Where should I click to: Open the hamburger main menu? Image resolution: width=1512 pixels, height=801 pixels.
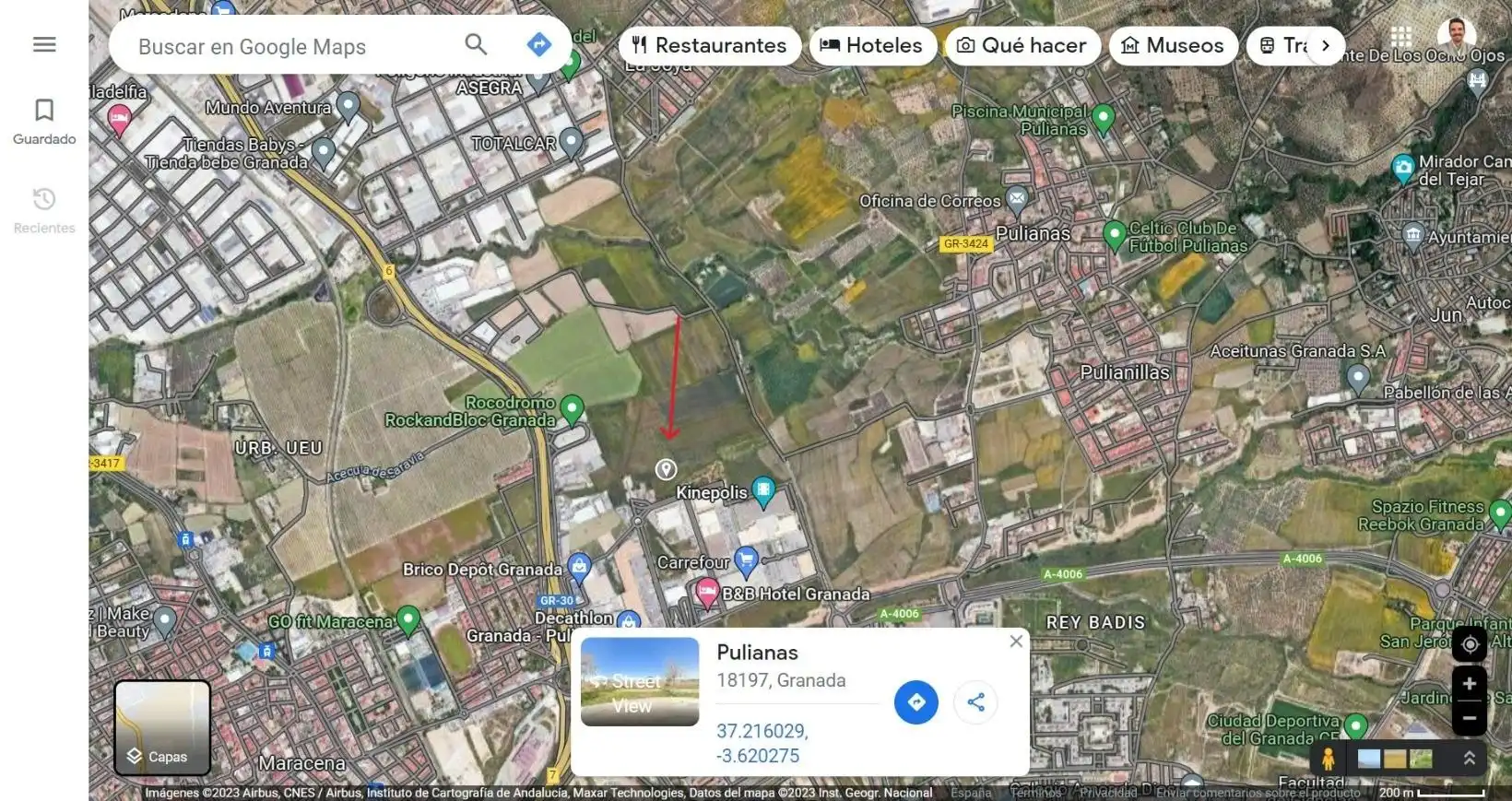click(x=44, y=44)
